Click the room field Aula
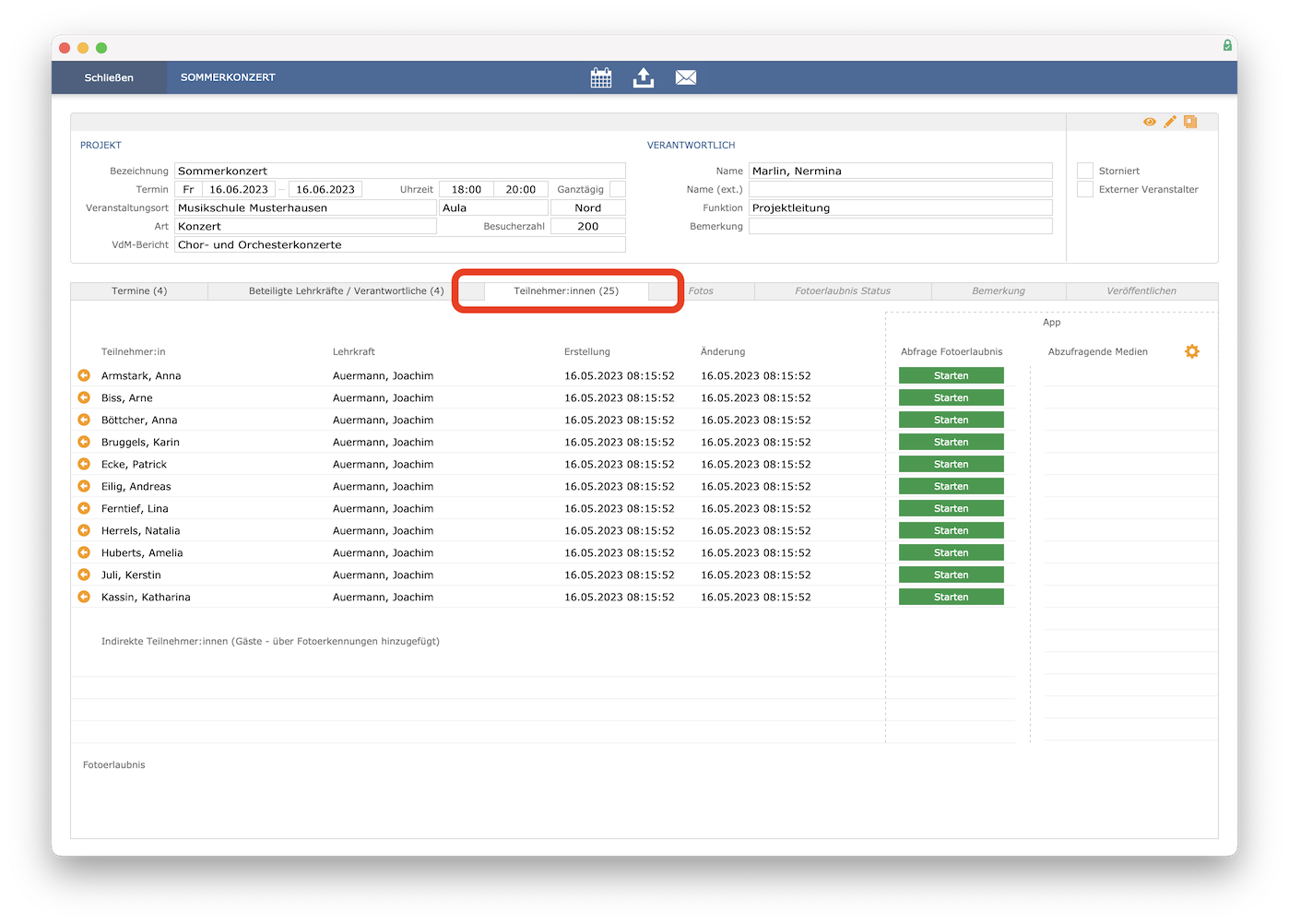 click(x=493, y=207)
